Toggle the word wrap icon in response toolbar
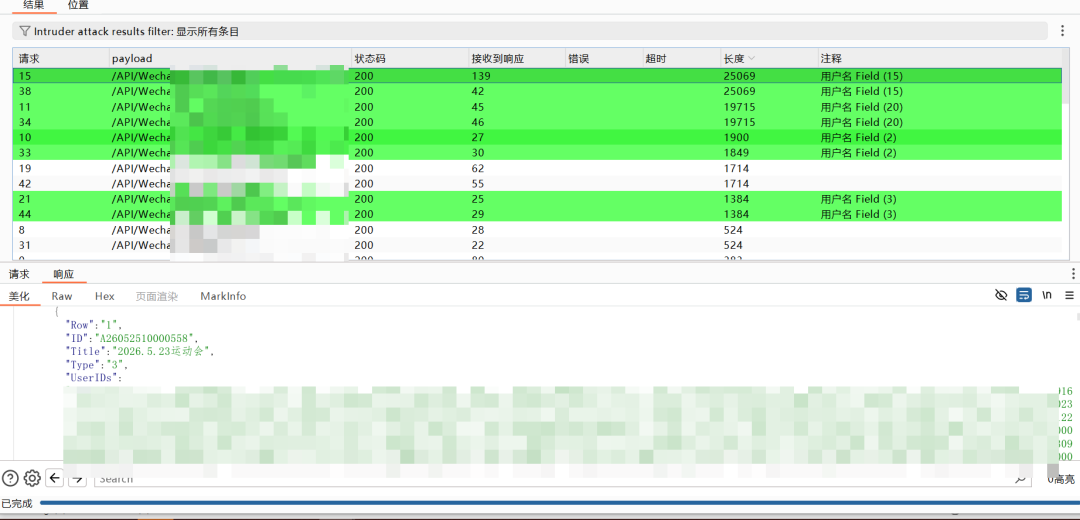Image resolution: width=1080 pixels, height=520 pixels. (1024, 295)
